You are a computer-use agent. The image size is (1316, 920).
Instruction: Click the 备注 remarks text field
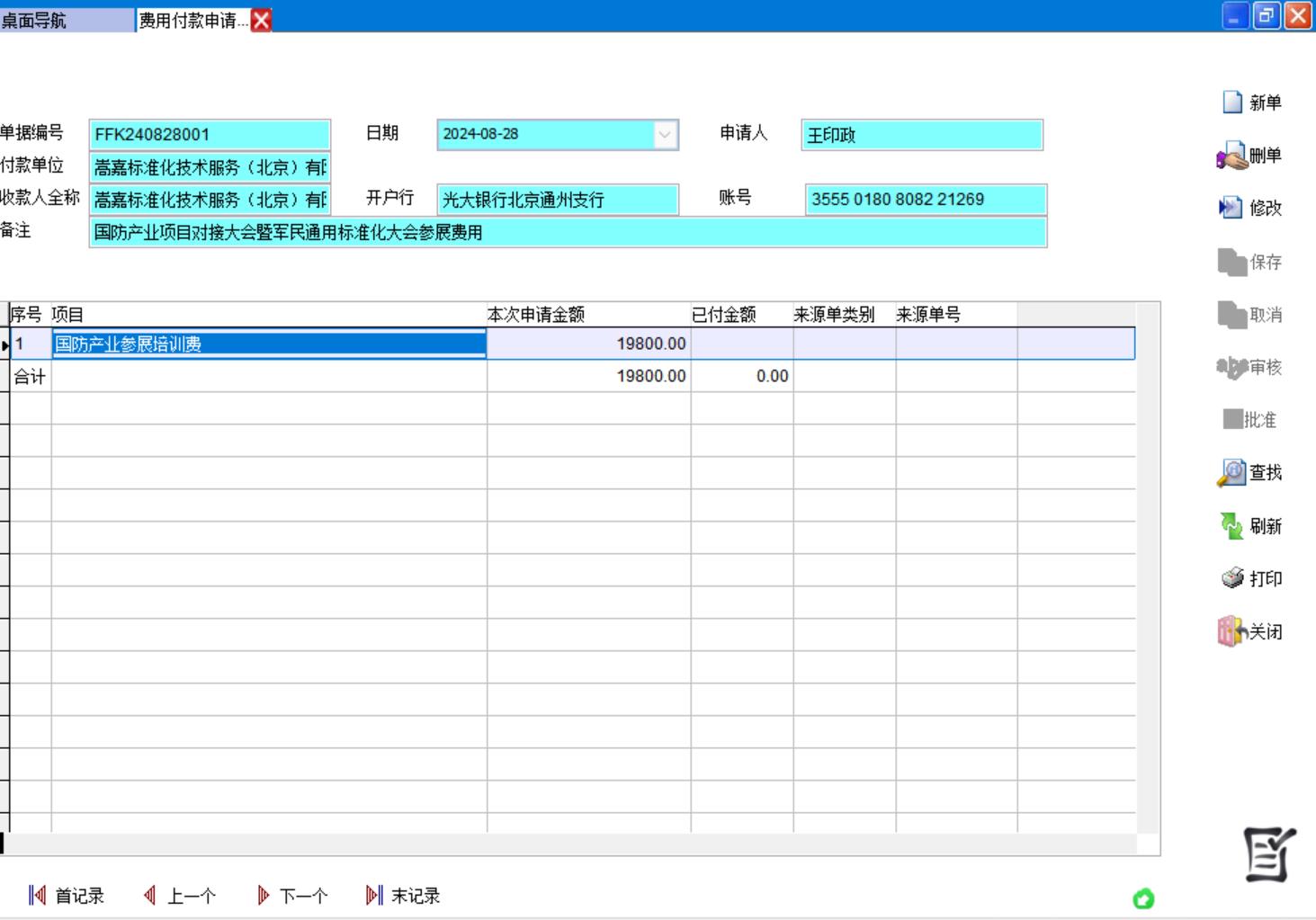click(568, 232)
